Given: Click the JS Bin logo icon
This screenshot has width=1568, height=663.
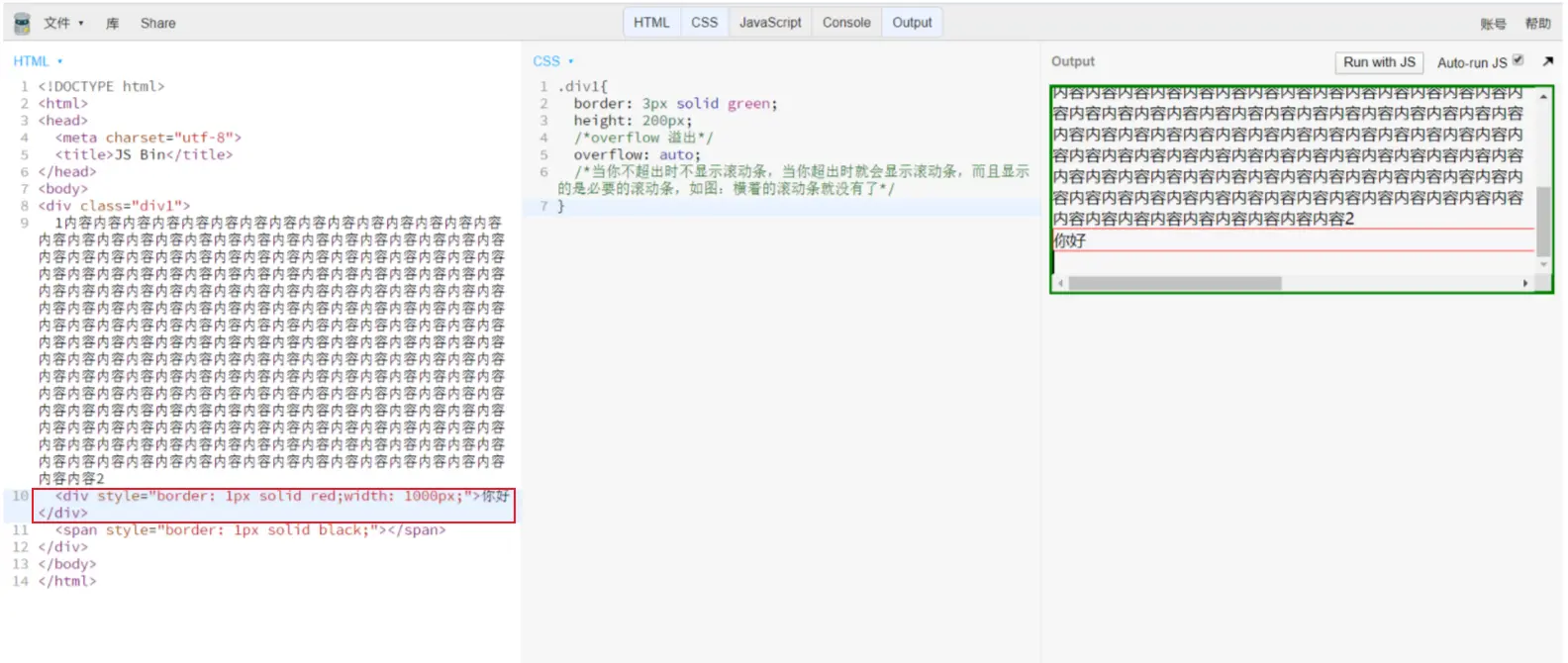Looking at the screenshot, I should click(x=22, y=23).
